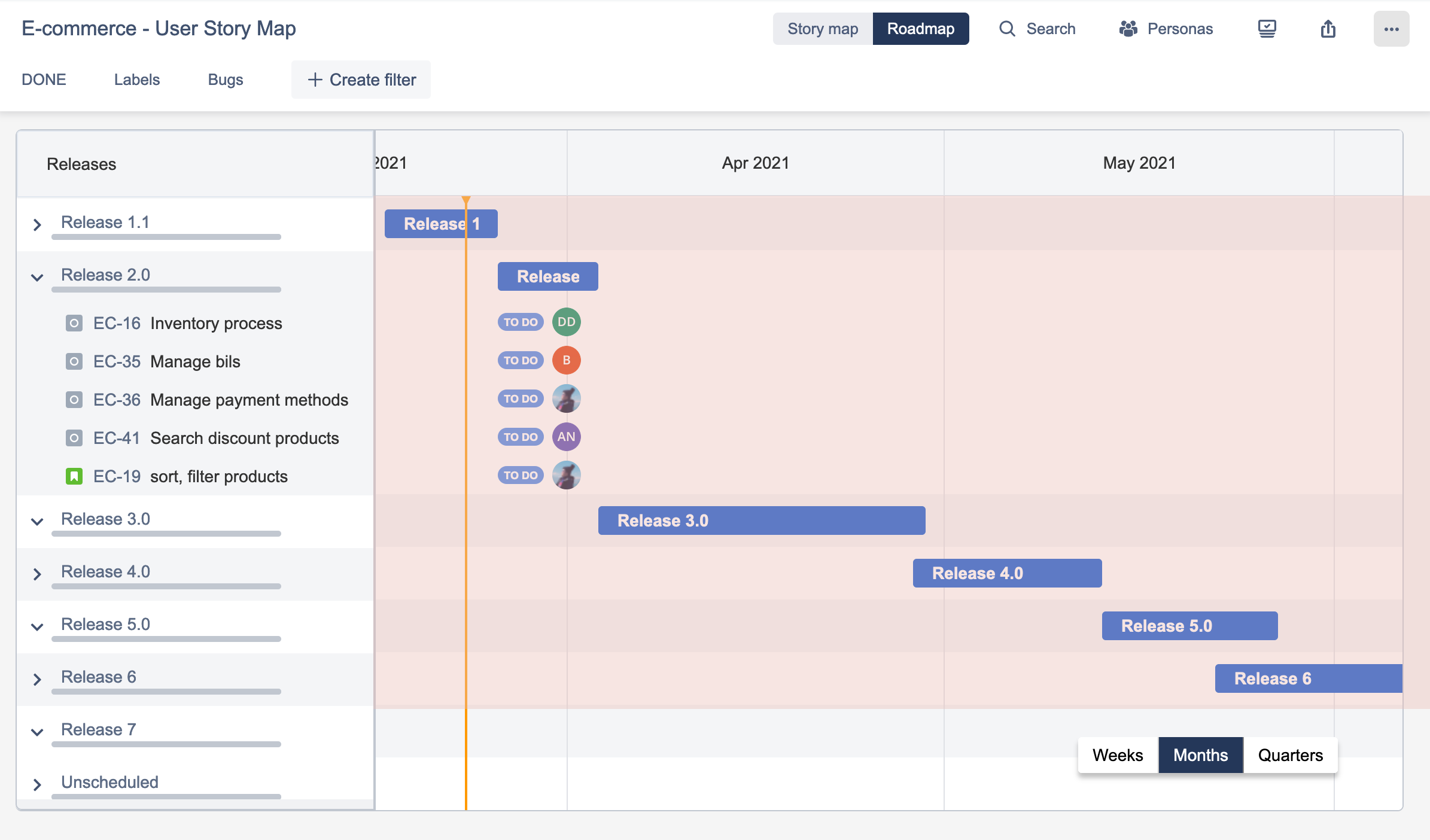This screenshot has width=1430, height=840.
Task: Click the green story icon beside EC-19
Action: point(74,476)
